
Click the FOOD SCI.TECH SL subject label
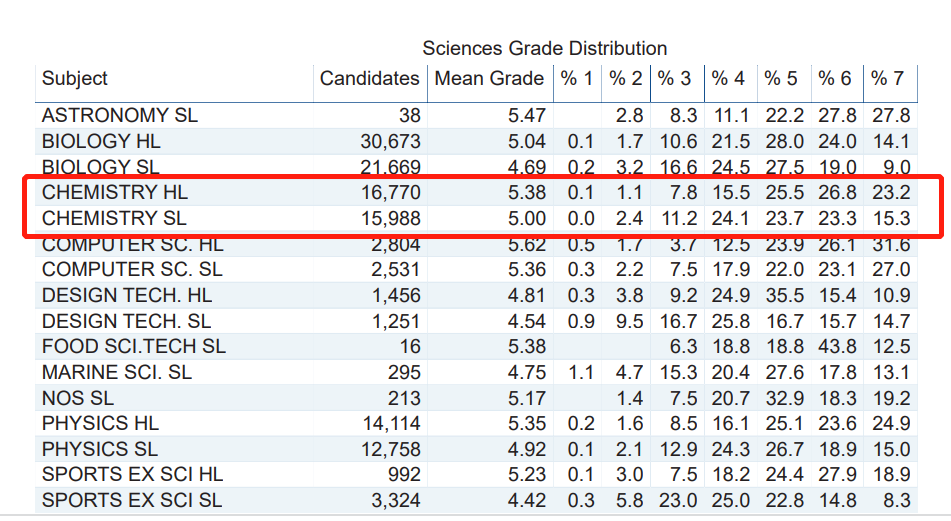pyautogui.click(x=134, y=347)
